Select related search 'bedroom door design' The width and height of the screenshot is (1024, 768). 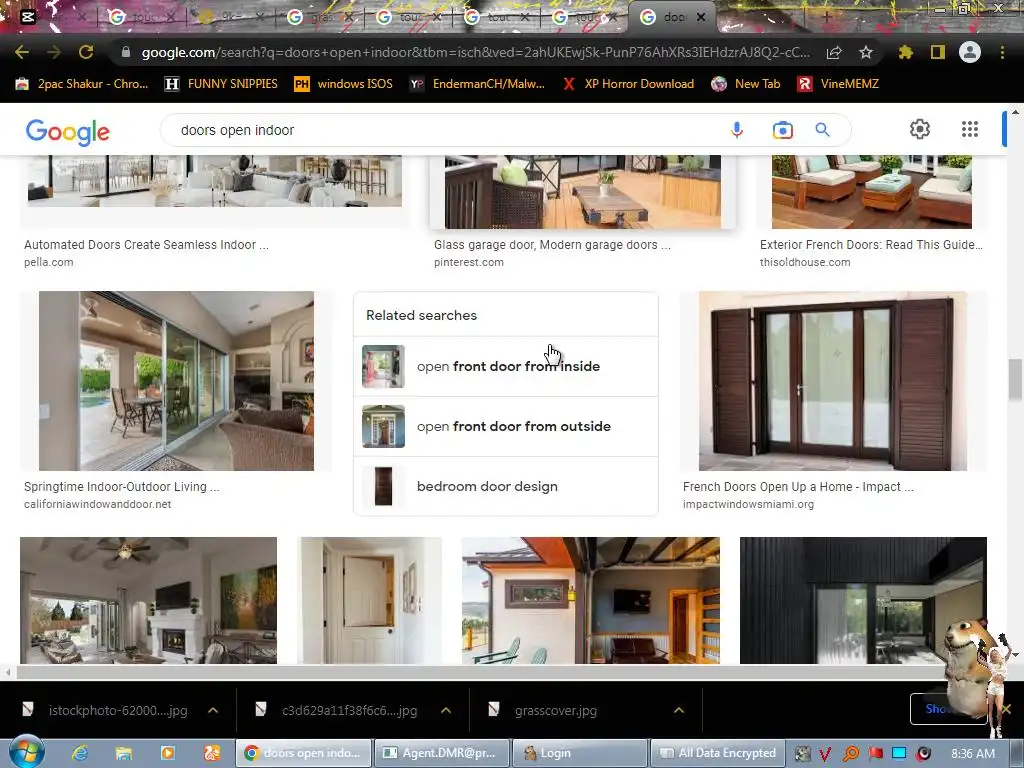pyautogui.click(x=505, y=487)
